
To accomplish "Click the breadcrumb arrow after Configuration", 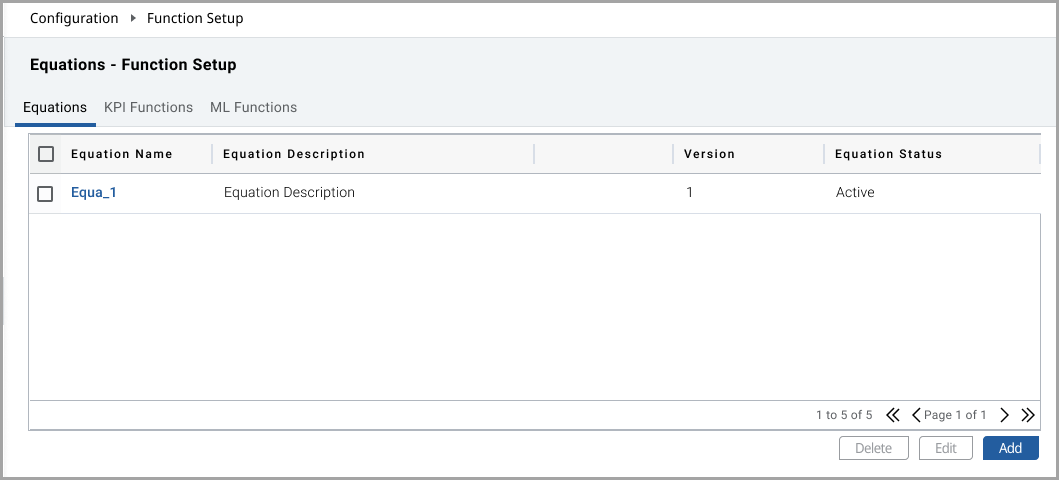I will [132, 18].
